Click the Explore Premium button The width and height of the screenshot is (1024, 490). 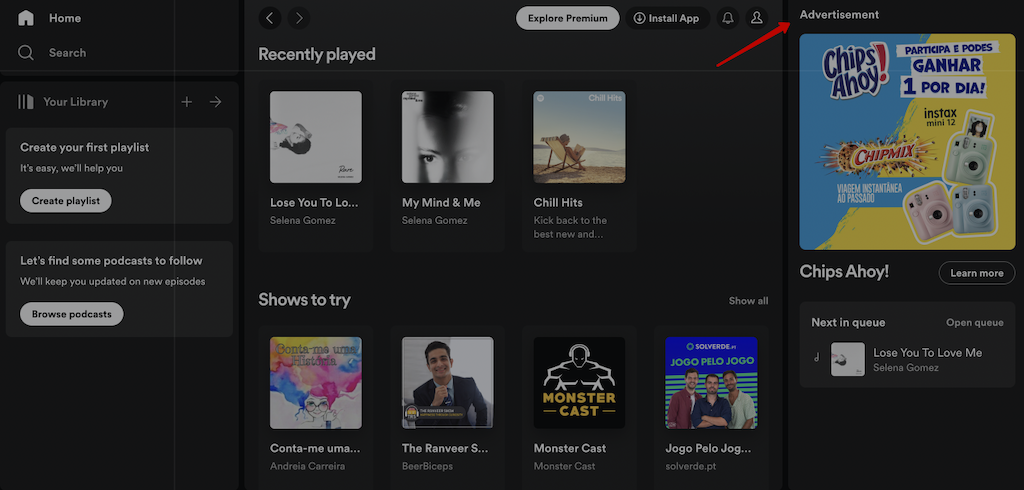[x=568, y=18]
